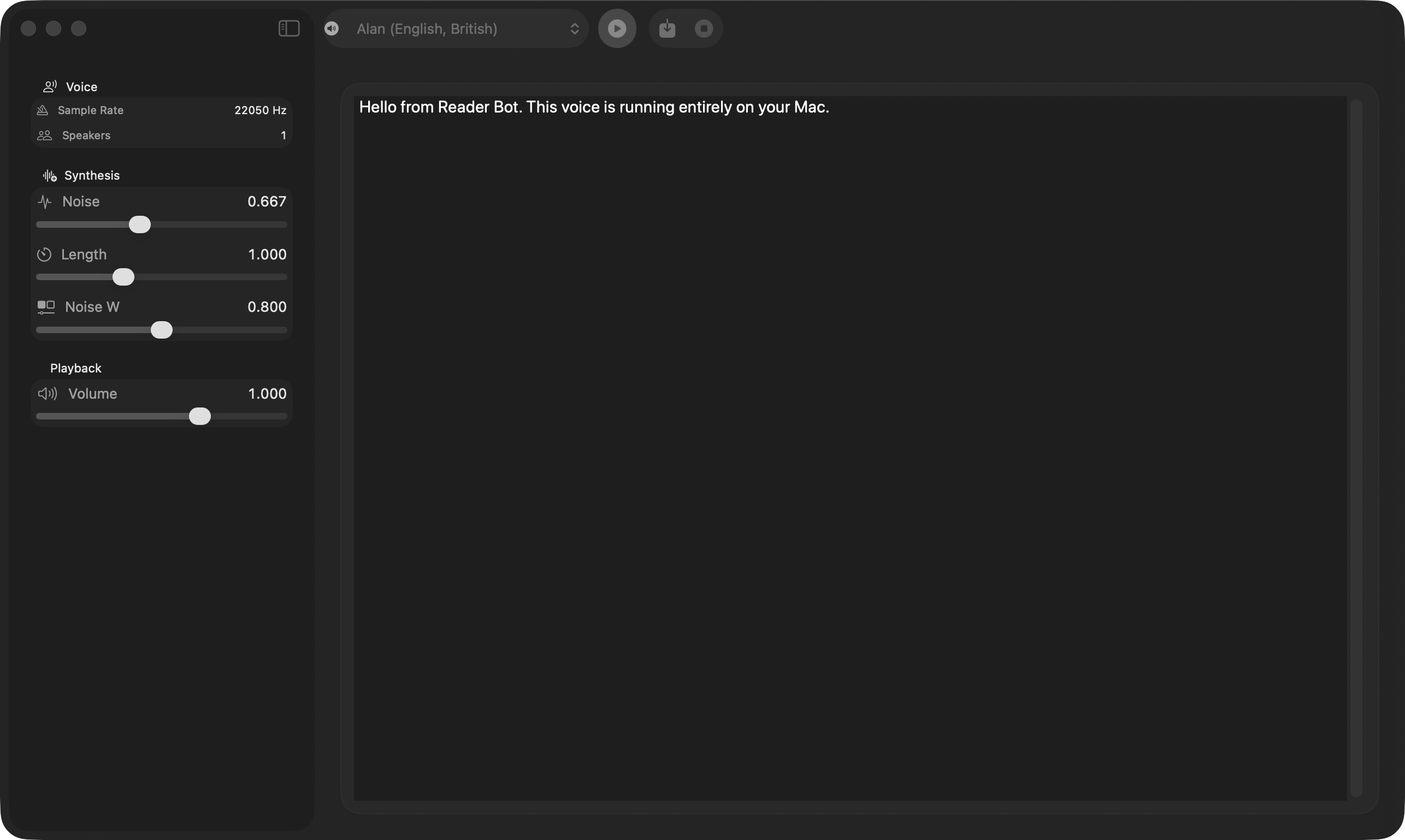Click the Sample Rate mountain icon
Image resolution: width=1405 pixels, height=840 pixels.
coord(43,110)
